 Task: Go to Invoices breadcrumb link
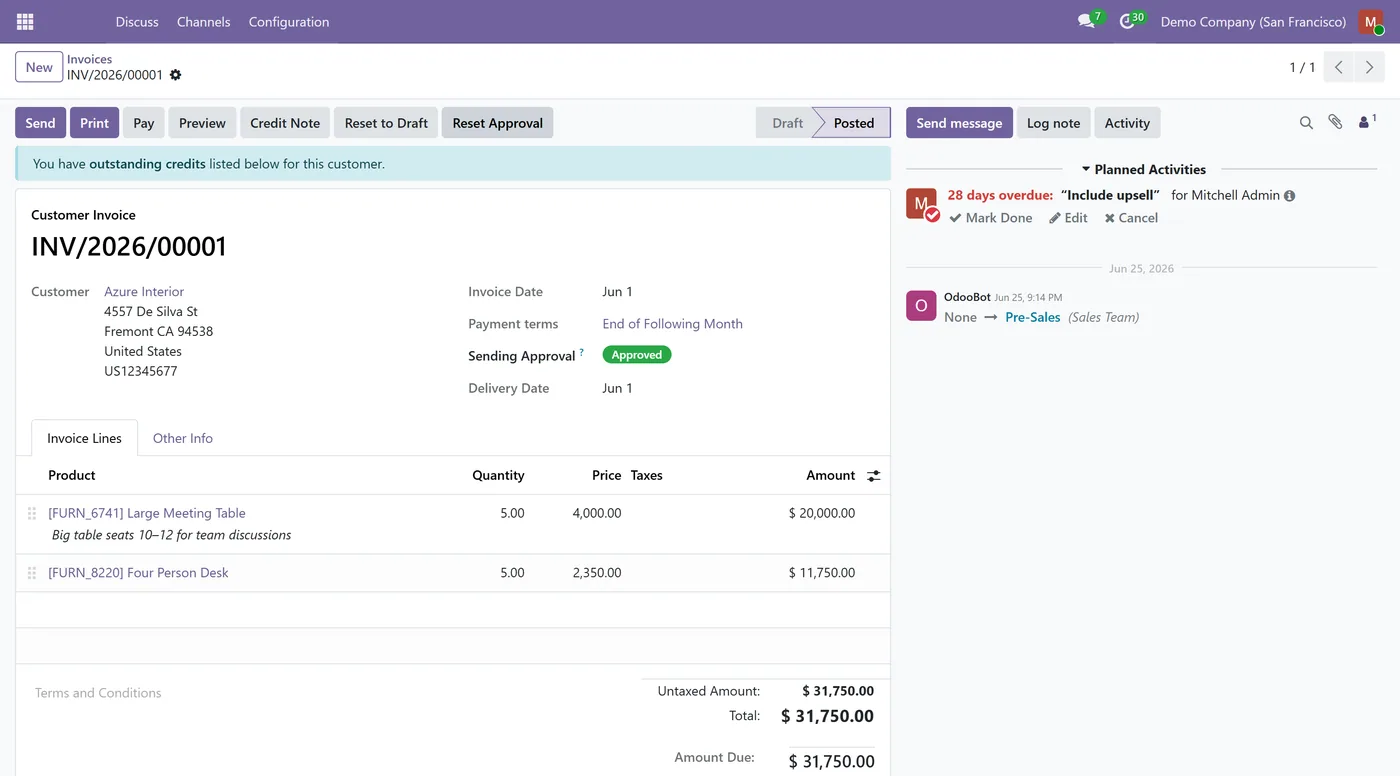[x=89, y=59]
